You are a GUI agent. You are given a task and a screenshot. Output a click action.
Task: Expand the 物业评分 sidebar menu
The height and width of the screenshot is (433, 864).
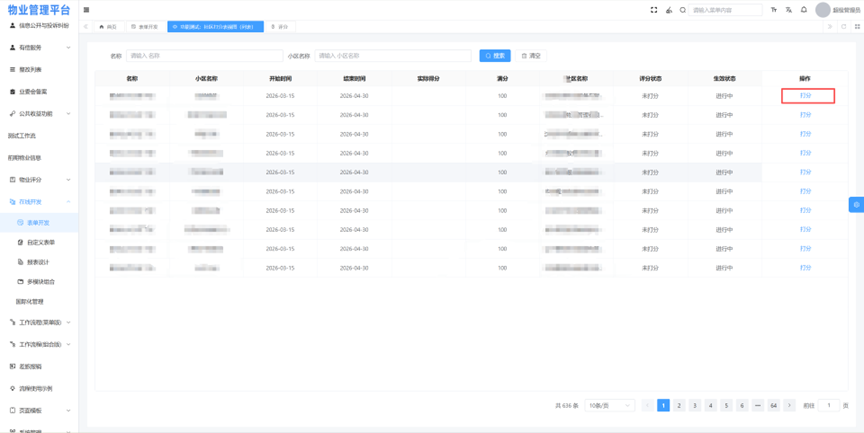[x=38, y=180]
